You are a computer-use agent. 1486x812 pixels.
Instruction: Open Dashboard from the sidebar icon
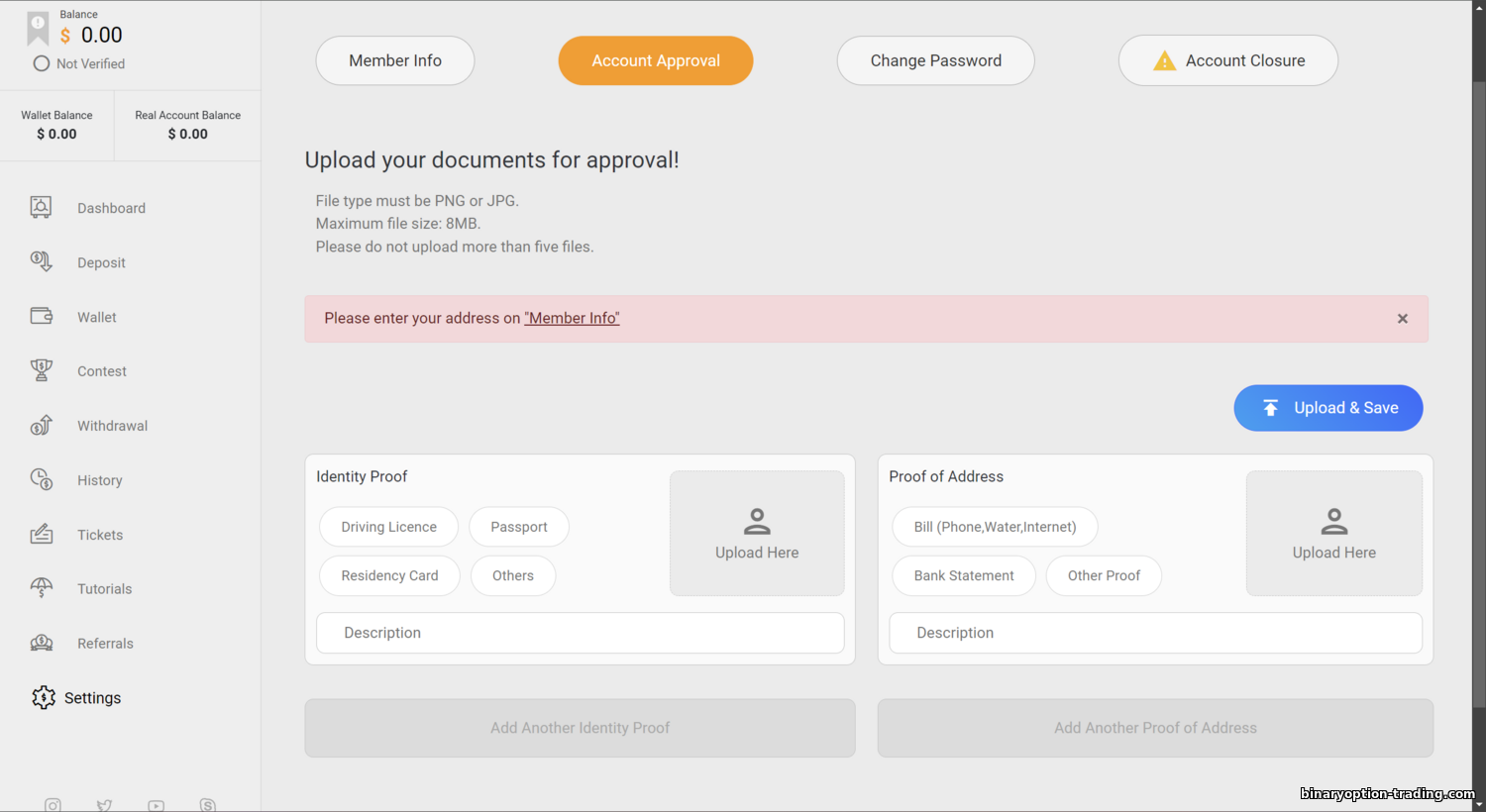[x=41, y=207]
